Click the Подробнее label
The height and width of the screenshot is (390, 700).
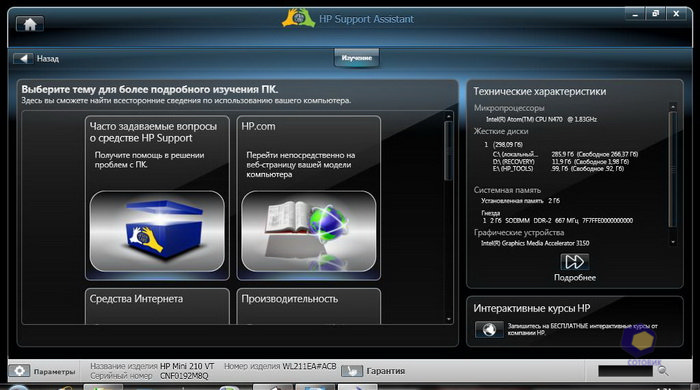[x=575, y=278]
